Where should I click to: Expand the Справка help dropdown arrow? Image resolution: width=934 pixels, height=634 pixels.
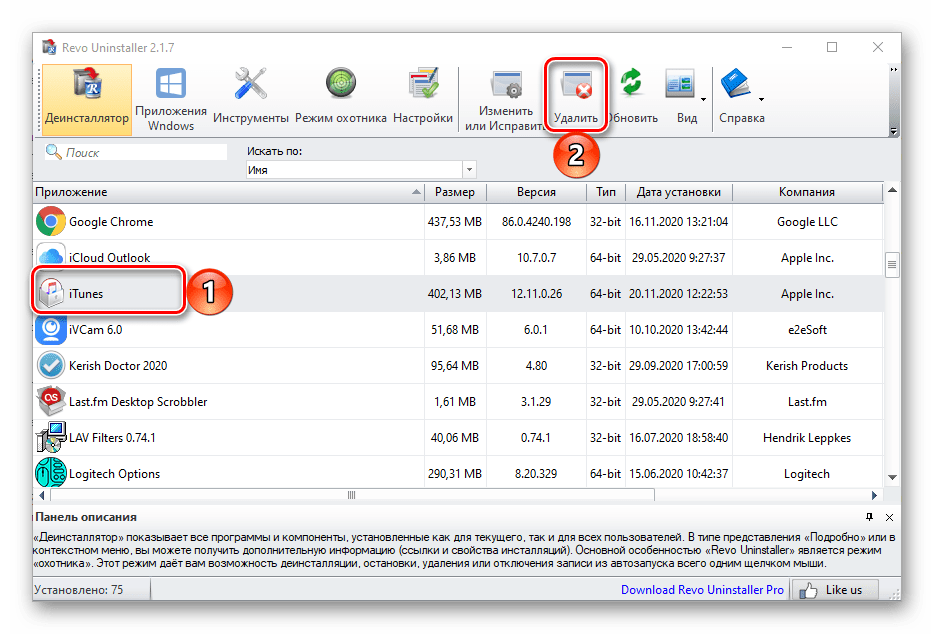tap(762, 99)
